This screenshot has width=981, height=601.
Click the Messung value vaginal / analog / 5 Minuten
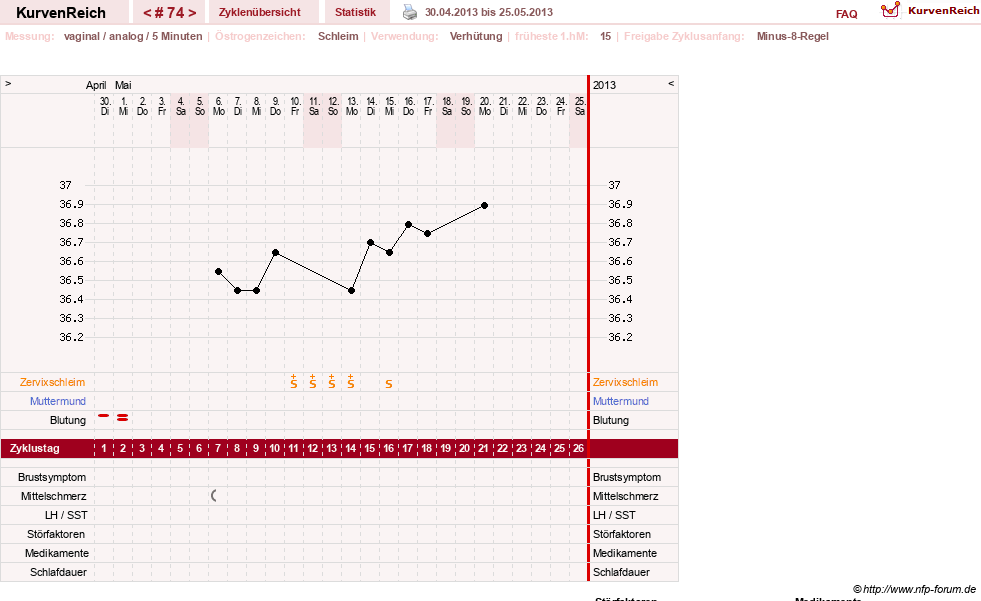click(x=133, y=36)
